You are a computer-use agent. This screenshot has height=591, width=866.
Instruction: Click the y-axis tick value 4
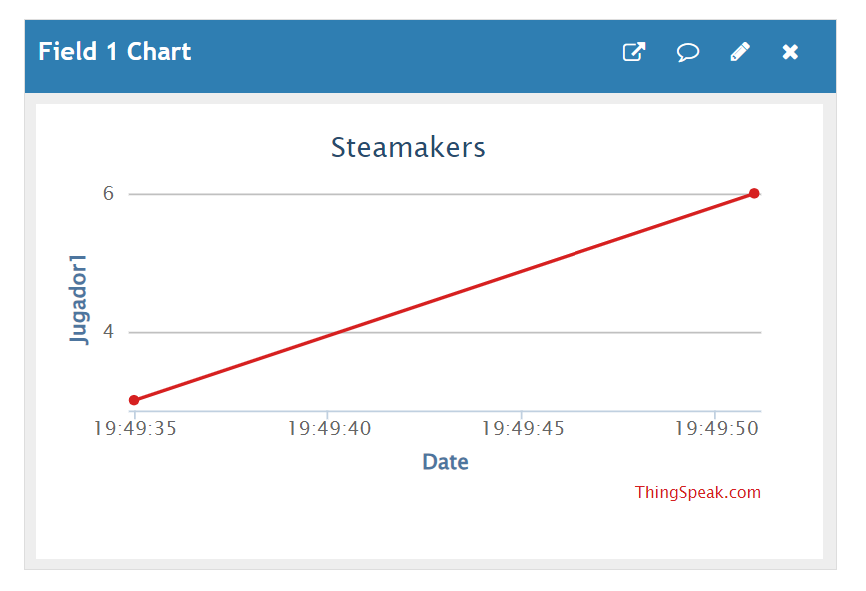(x=108, y=332)
